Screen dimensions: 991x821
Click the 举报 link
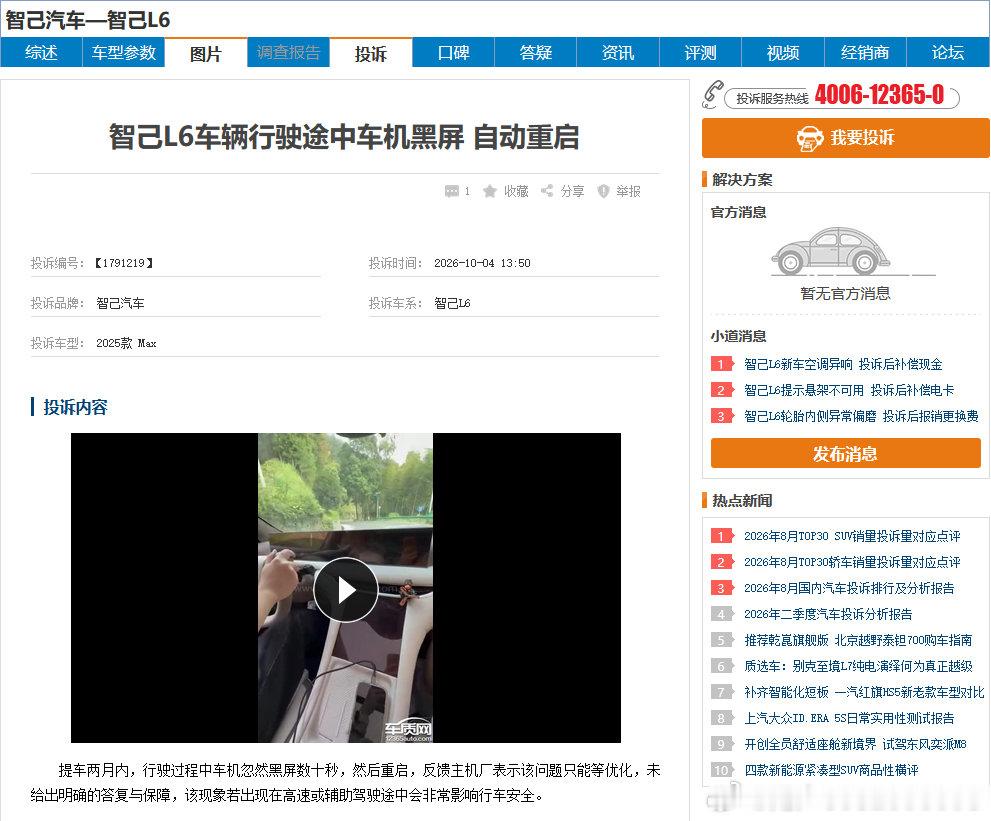pyautogui.click(x=628, y=191)
